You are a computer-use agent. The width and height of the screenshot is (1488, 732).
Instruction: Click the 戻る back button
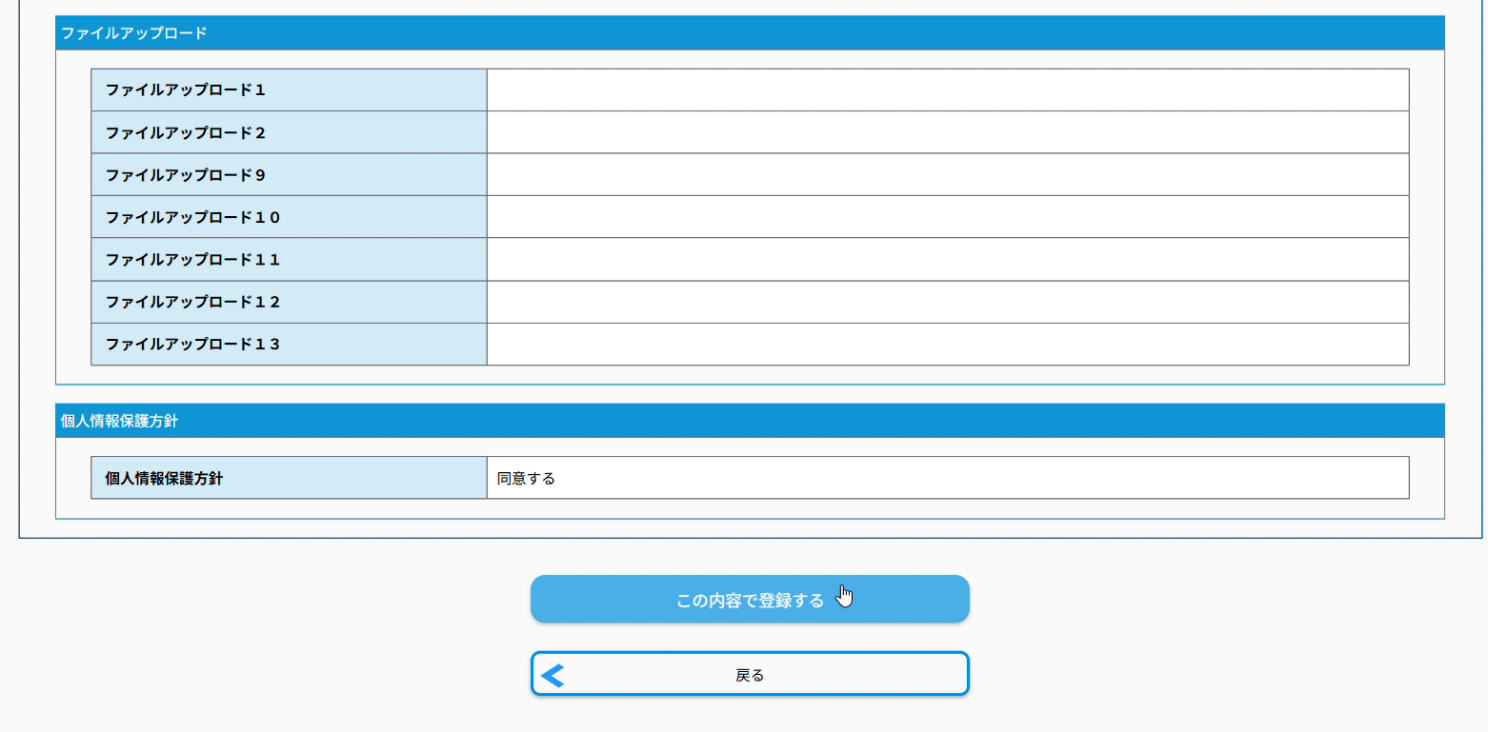tap(749, 675)
